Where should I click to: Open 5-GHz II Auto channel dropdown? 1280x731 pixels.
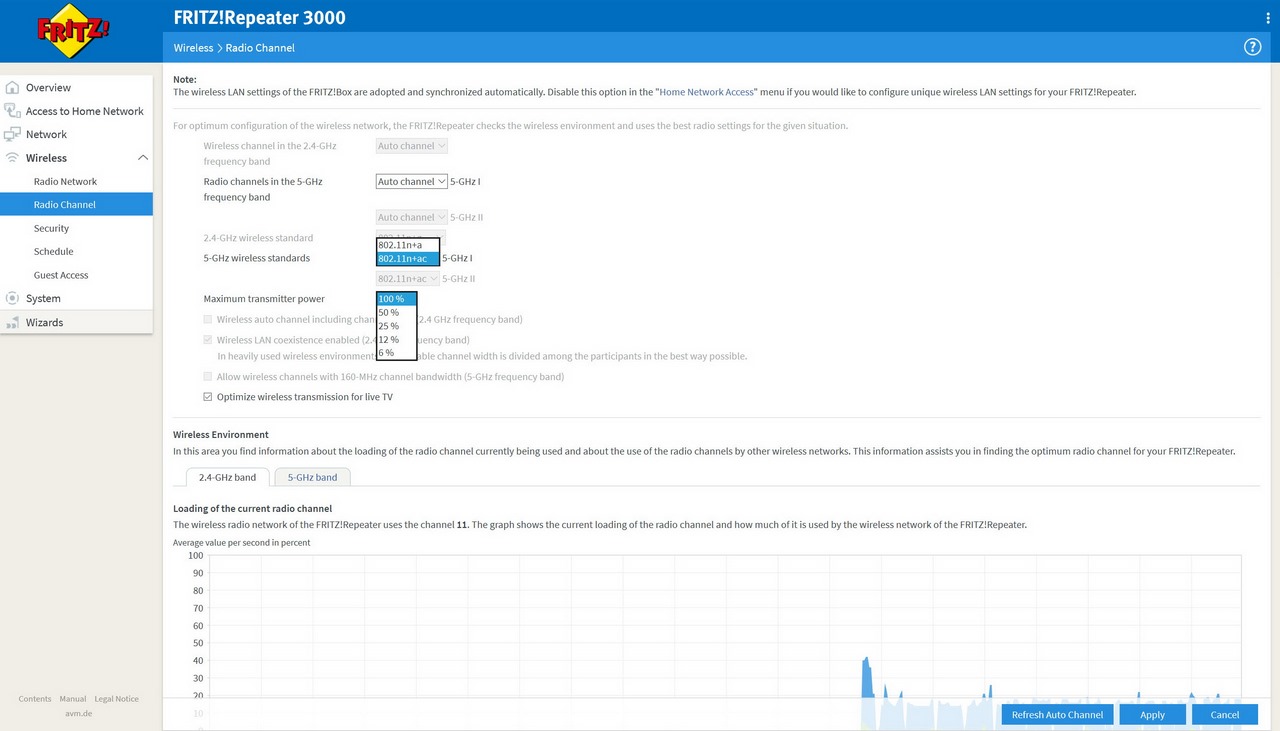pos(412,217)
